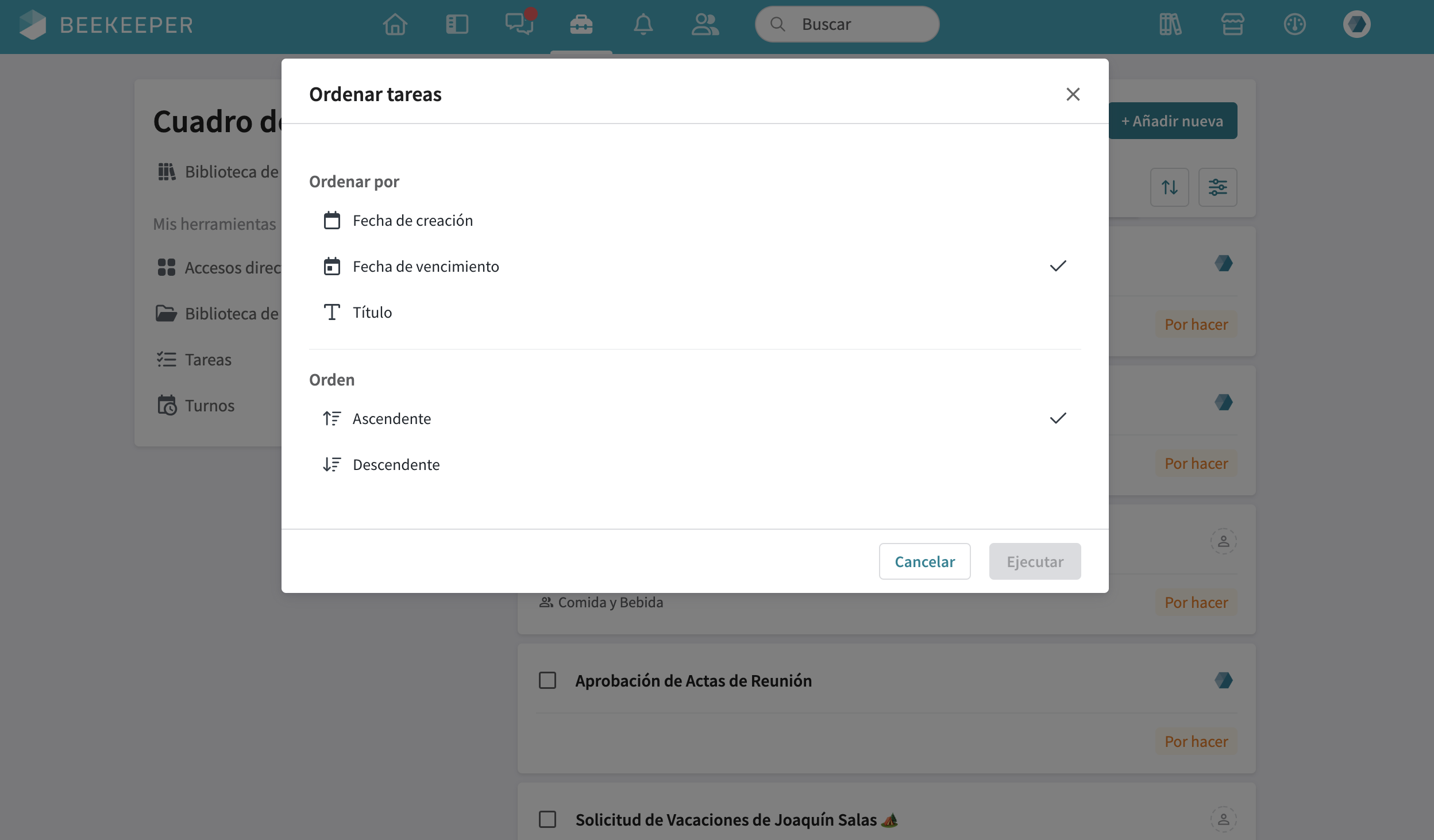Image resolution: width=1434 pixels, height=840 pixels.
Task: Close the Ordenar tareas dialog
Action: [x=1073, y=94]
